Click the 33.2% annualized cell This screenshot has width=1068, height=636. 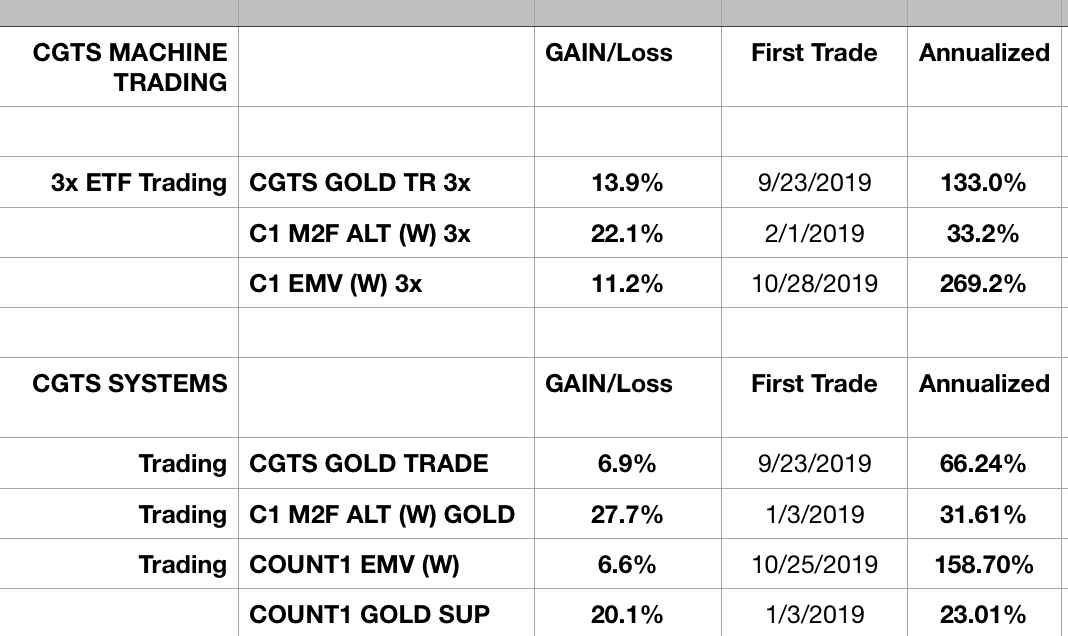click(984, 234)
